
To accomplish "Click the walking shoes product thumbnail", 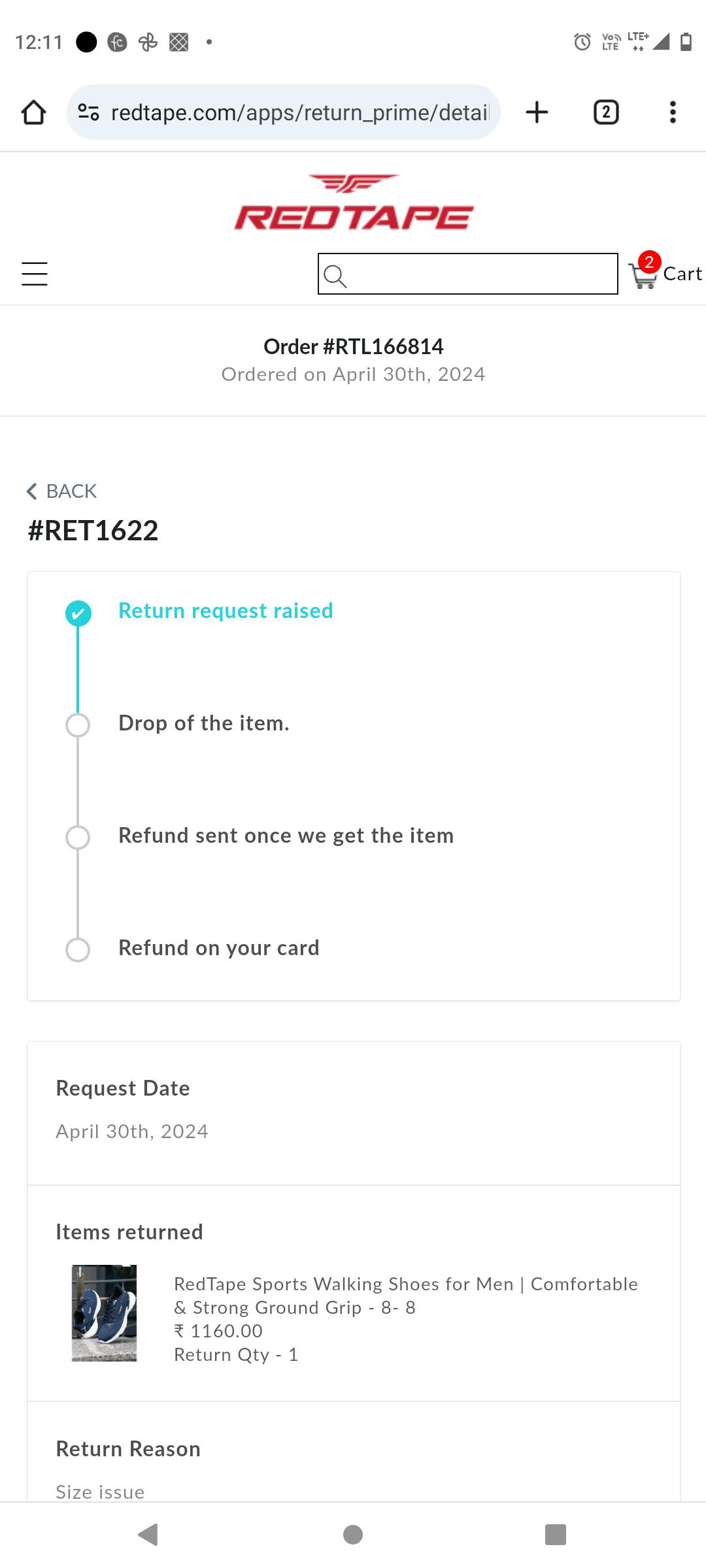I will point(105,1313).
